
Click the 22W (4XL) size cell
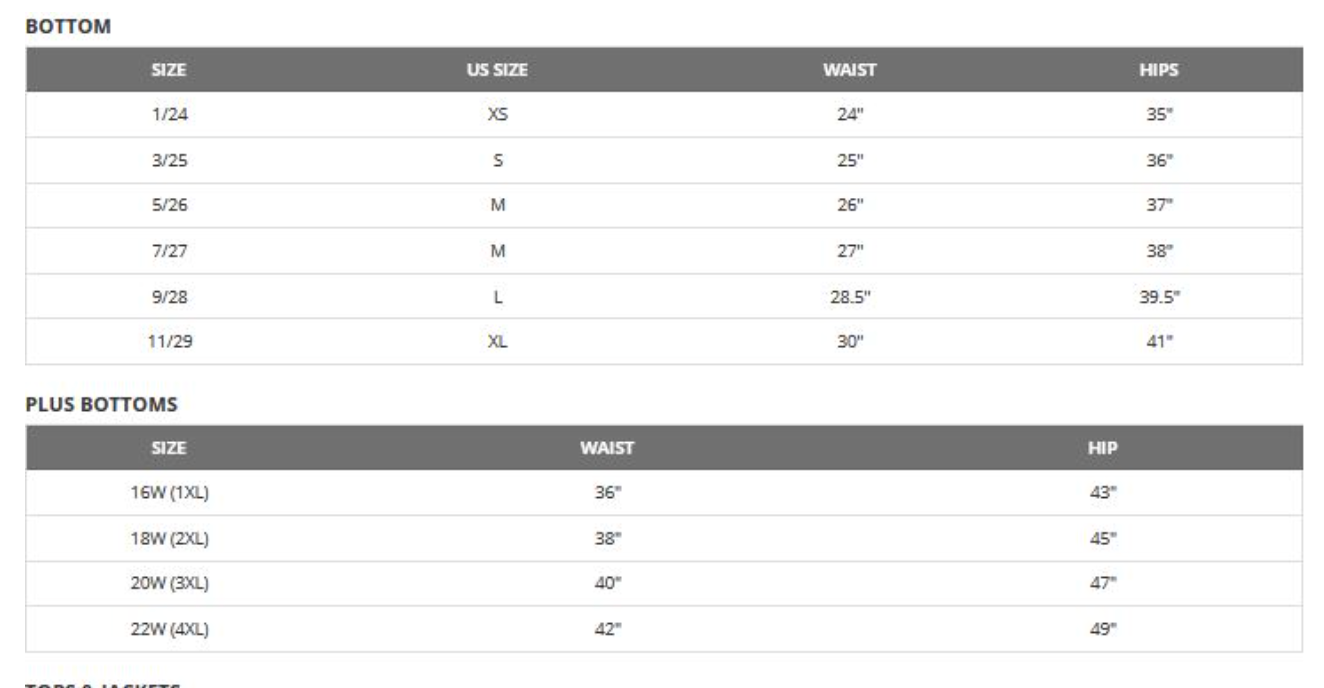pyautogui.click(x=169, y=630)
